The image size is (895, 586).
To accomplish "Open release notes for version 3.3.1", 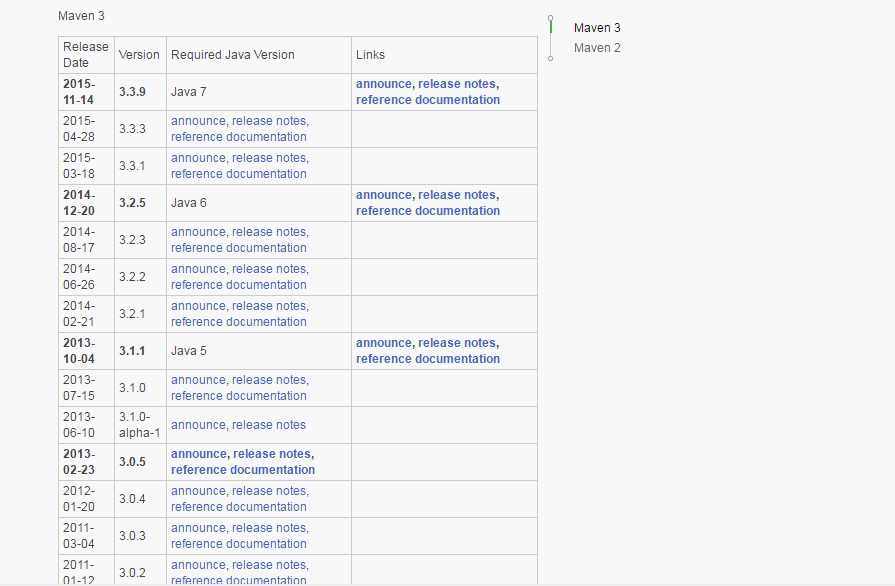I will coord(268,158).
